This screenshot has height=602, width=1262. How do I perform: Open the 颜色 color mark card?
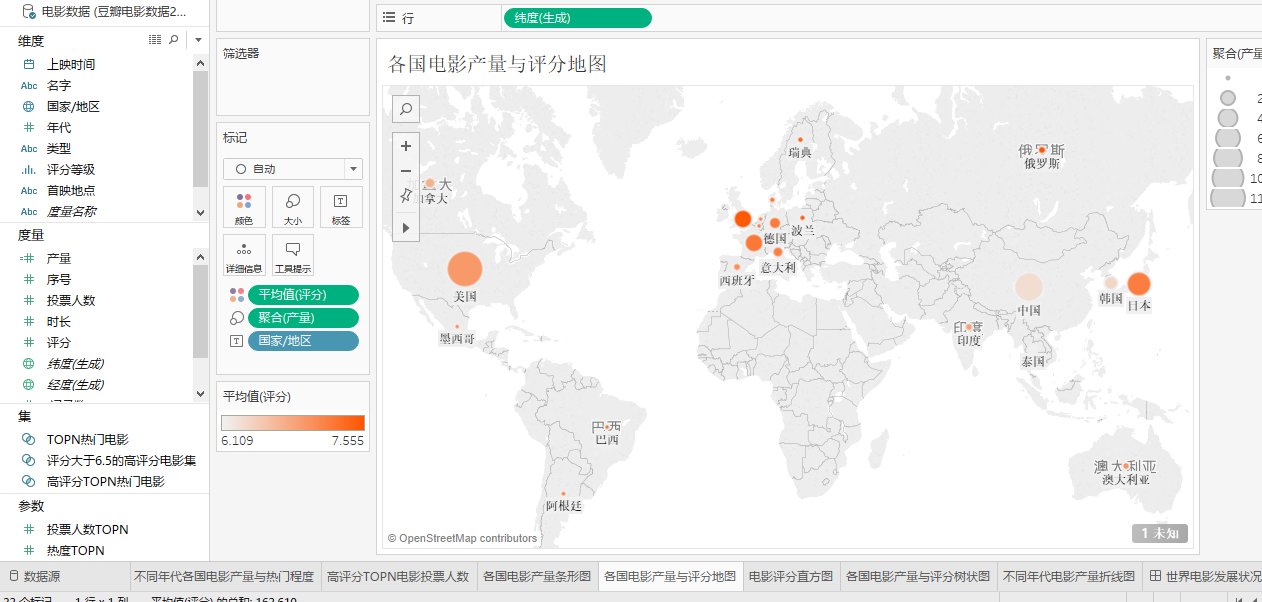tap(244, 206)
